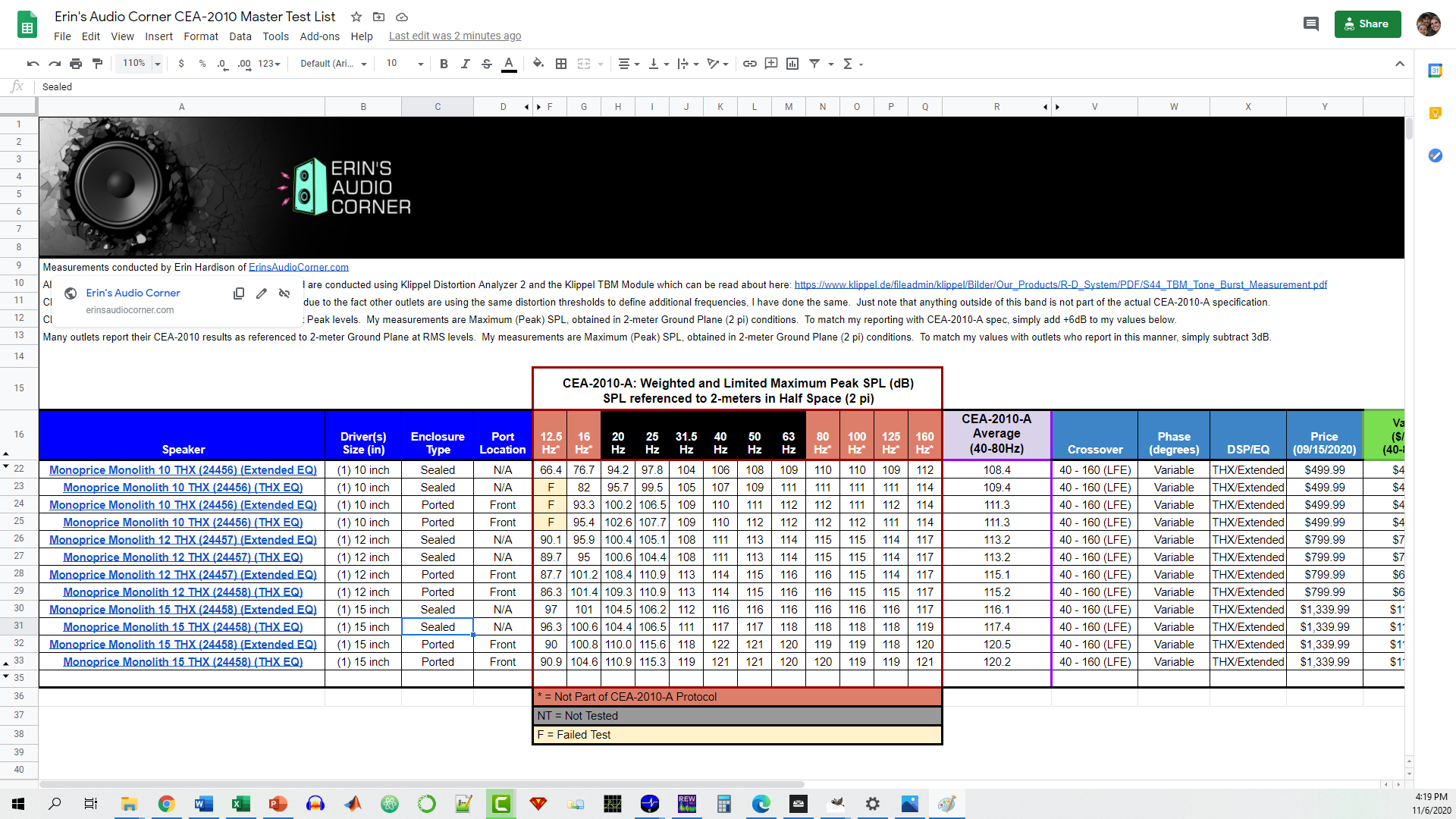The image size is (1456, 819).
Task: Open the borders tool
Action: point(561,64)
